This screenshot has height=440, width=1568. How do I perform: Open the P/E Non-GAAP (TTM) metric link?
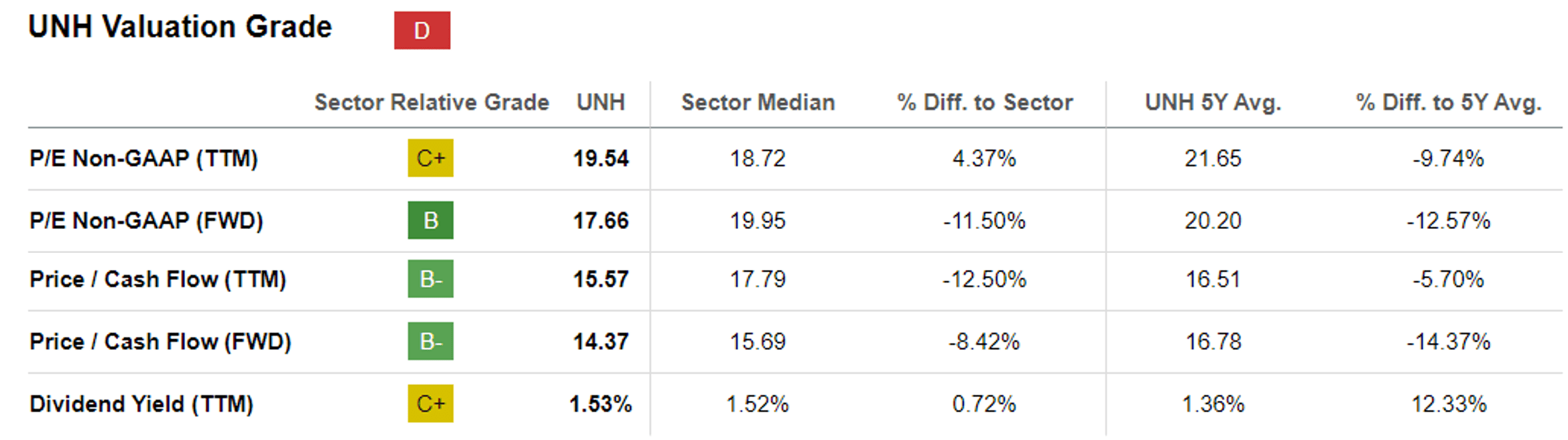(144, 159)
